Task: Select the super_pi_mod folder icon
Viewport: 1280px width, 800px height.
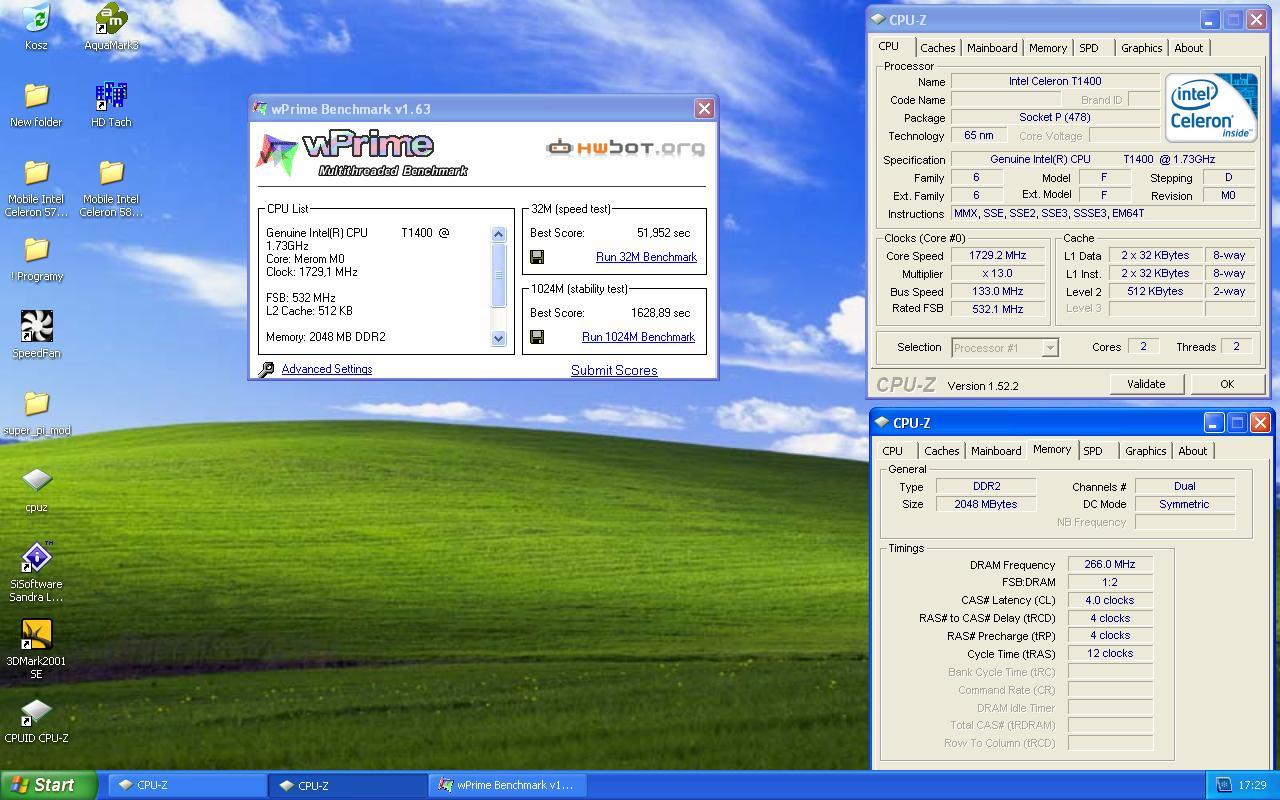Action: 36,403
